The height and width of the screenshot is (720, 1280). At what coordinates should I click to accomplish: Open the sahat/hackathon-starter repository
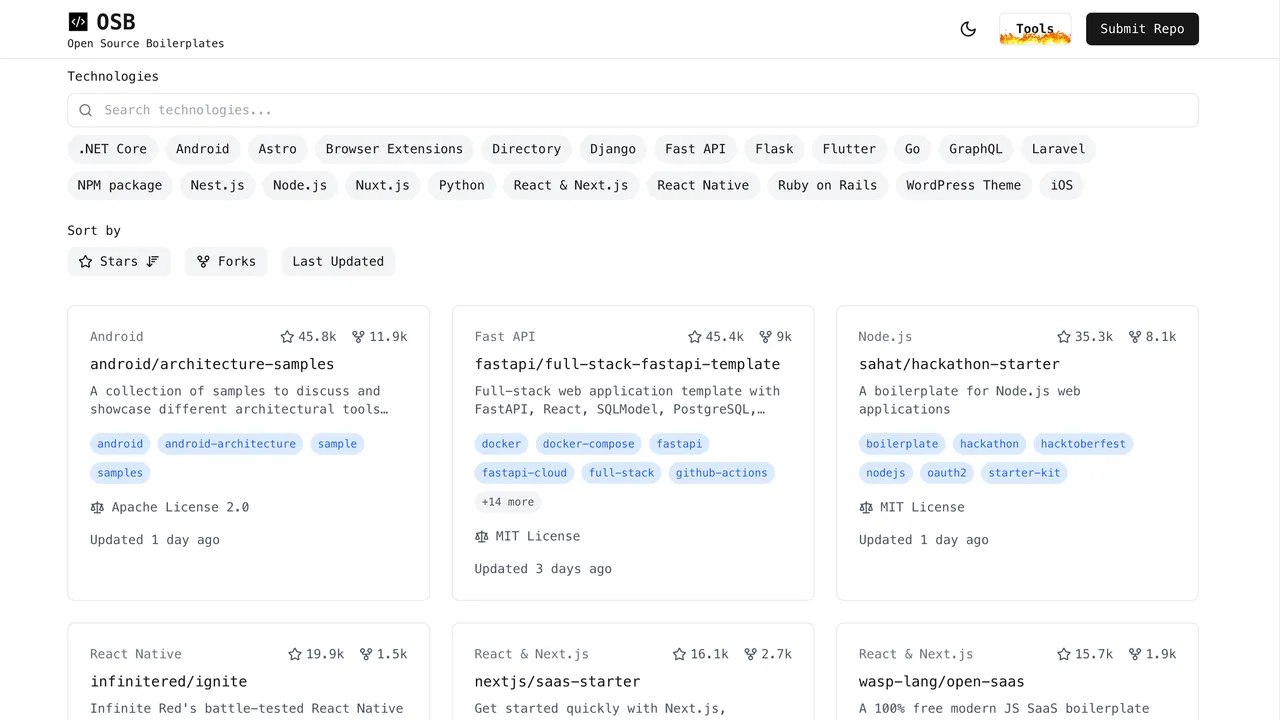[959, 364]
